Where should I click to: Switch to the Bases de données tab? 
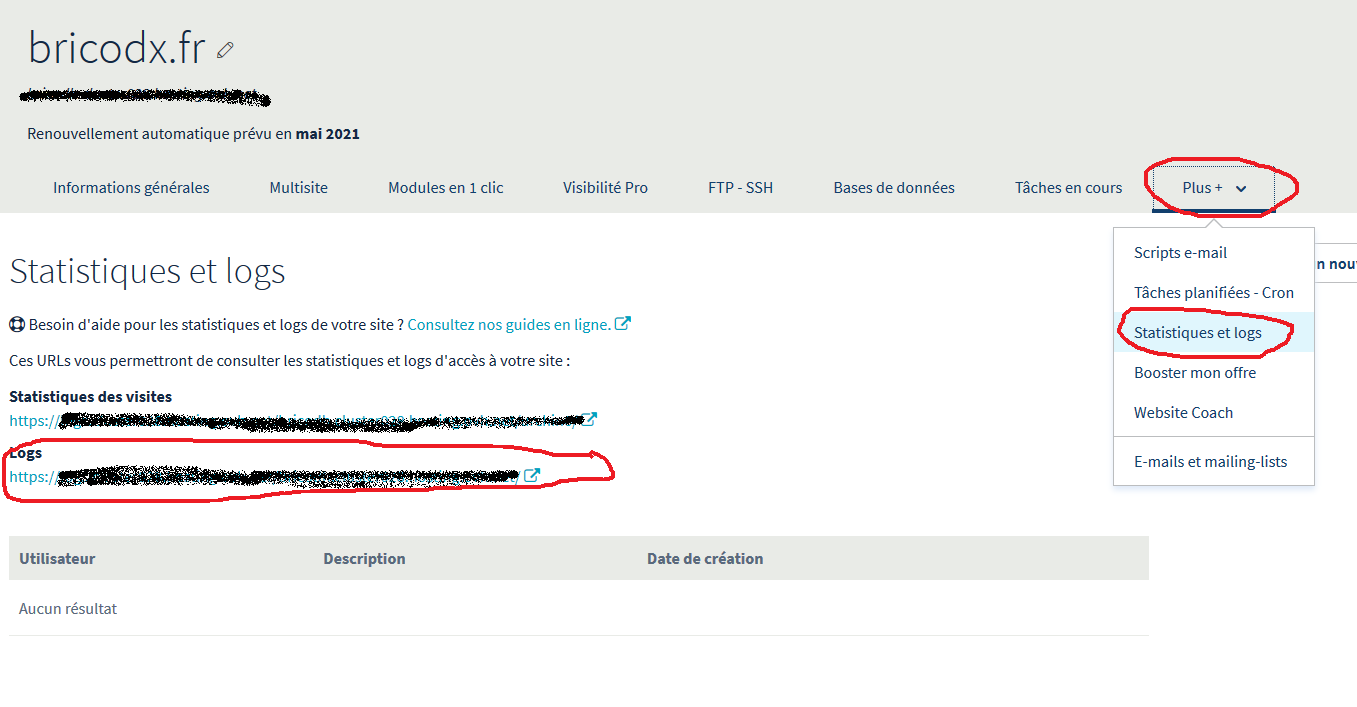893,188
